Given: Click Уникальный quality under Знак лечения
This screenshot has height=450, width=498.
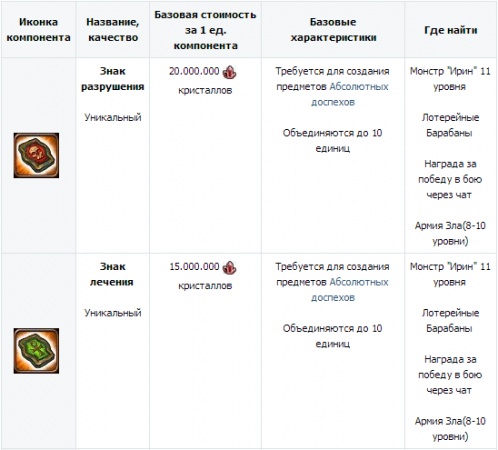Looking at the screenshot, I should (x=113, y=313).
